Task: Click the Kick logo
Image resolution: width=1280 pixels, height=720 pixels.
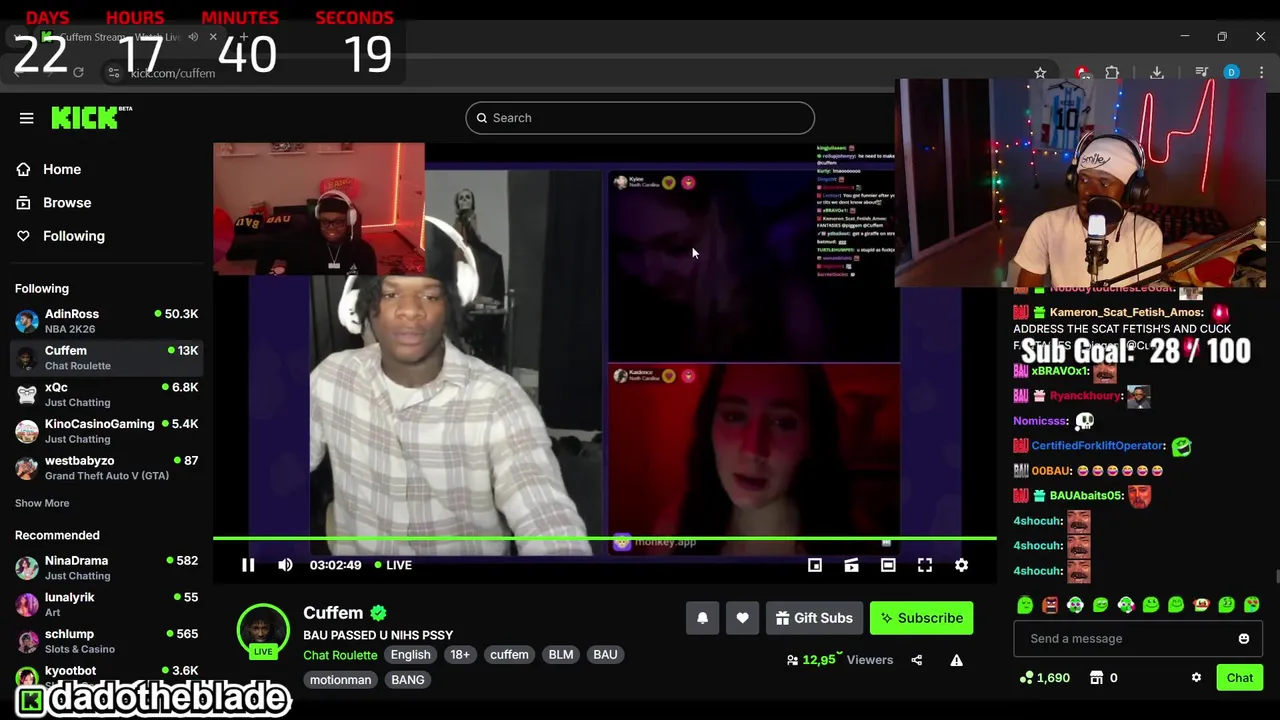Action: pos(91,117)
